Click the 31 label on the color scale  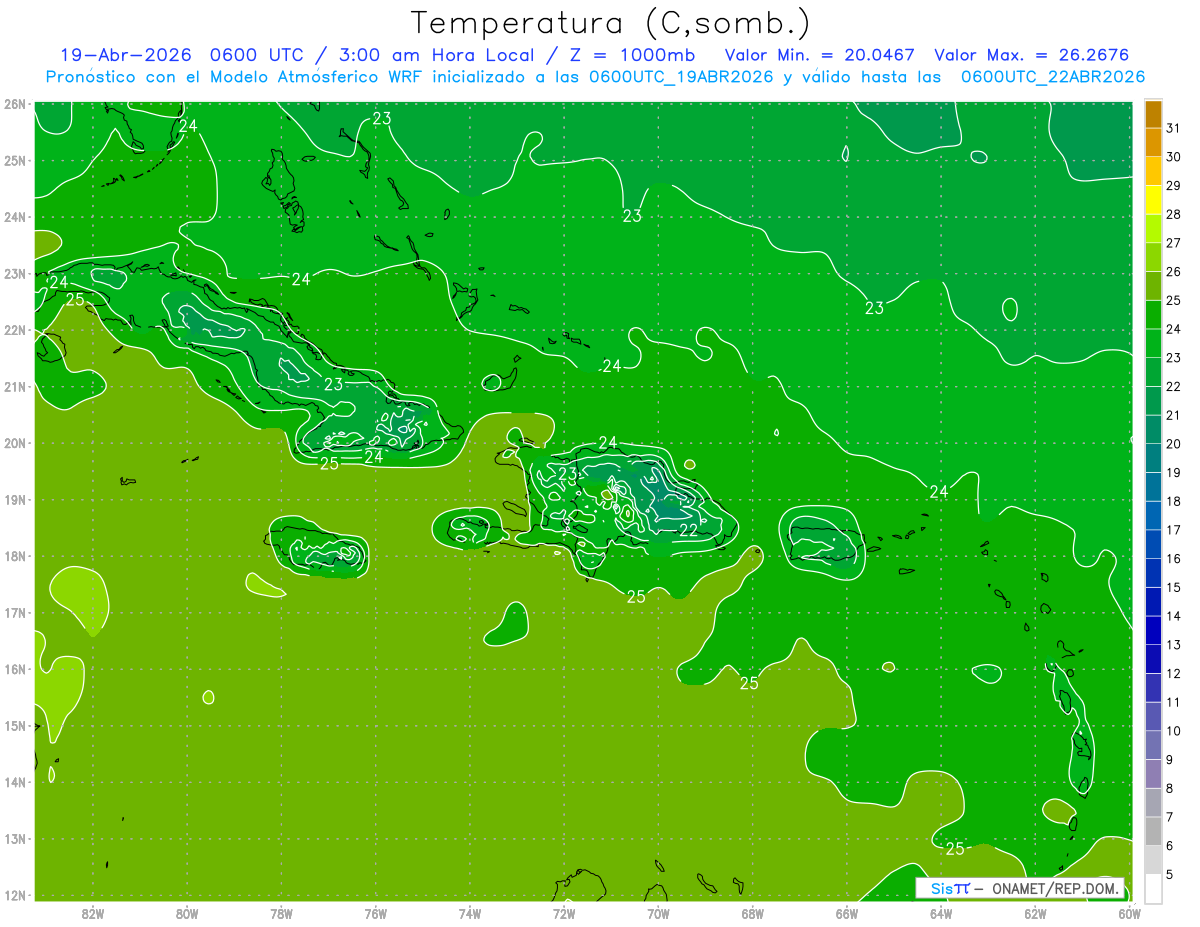tap(1174, 128)
